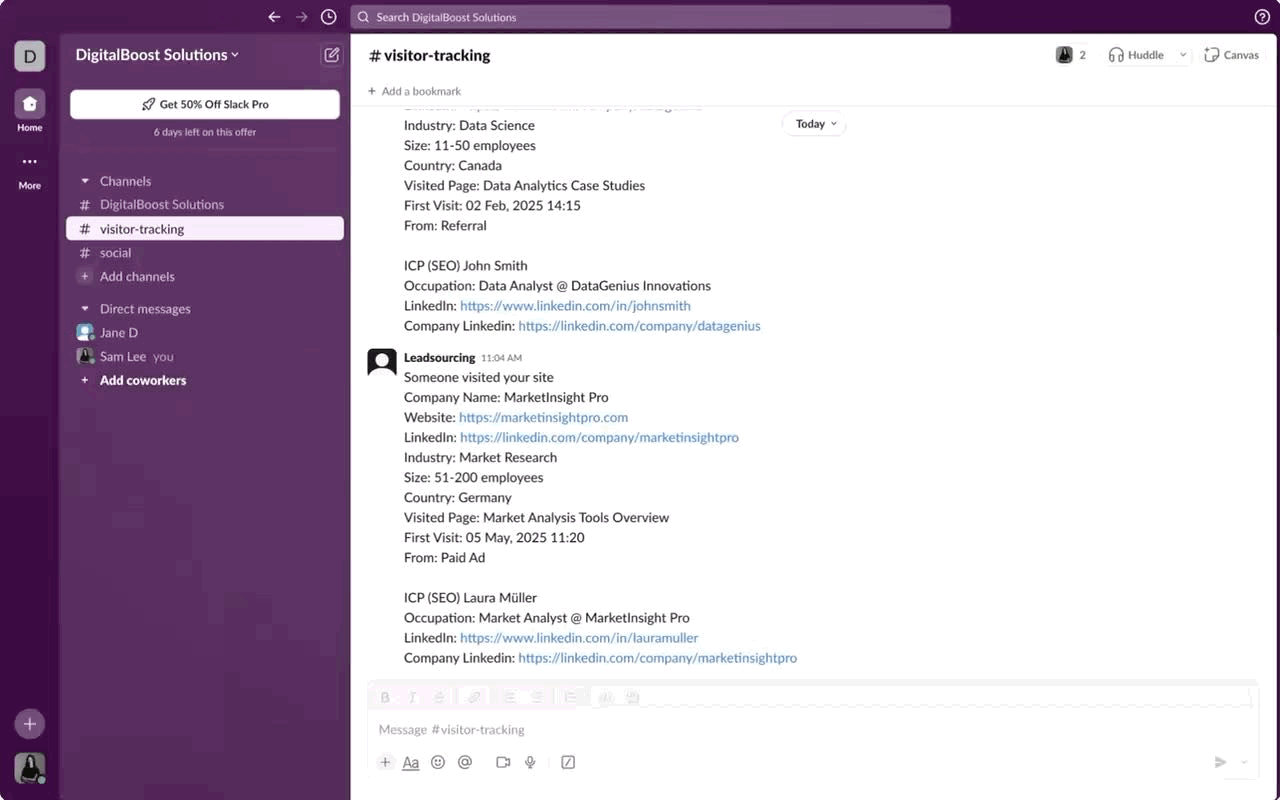Open the new message compose icon
1280x800 pixels.
[x=332, y=55]
